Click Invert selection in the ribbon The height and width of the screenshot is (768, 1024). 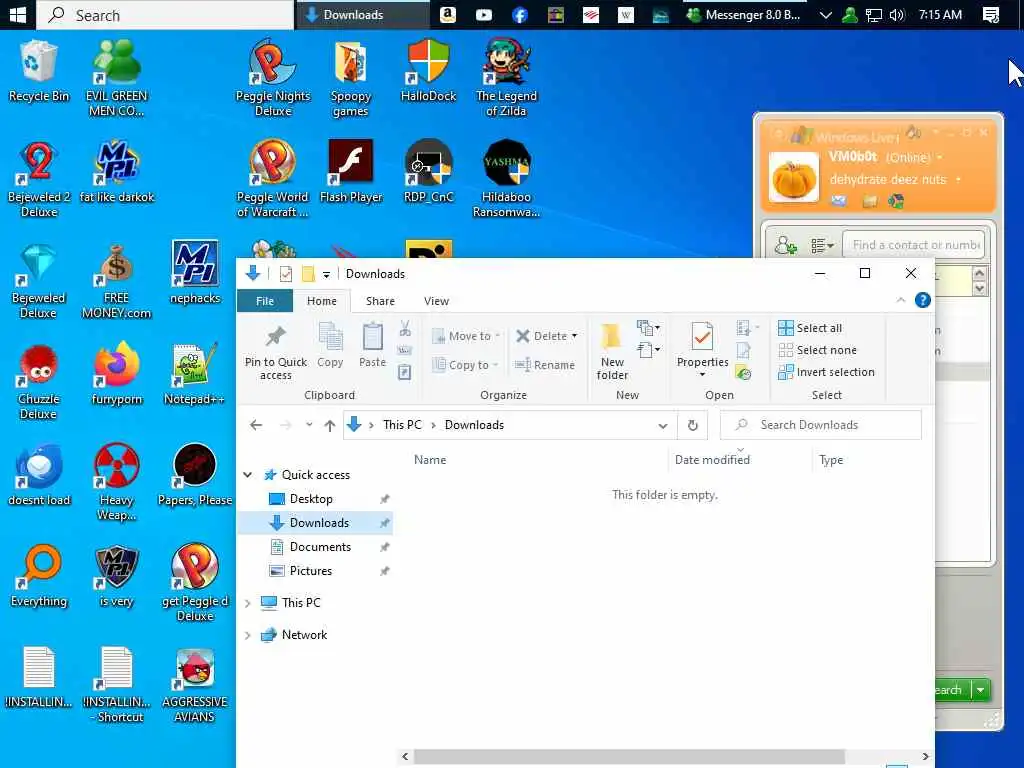[826, 372]
